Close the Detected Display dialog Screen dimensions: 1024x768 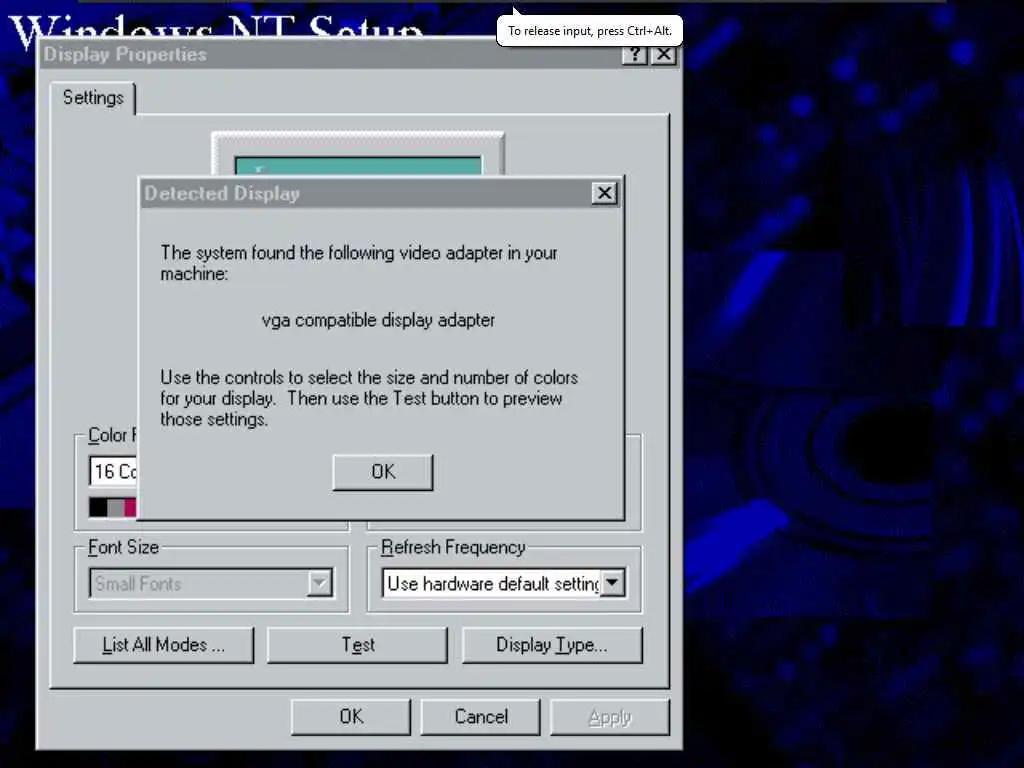(604, 193)
